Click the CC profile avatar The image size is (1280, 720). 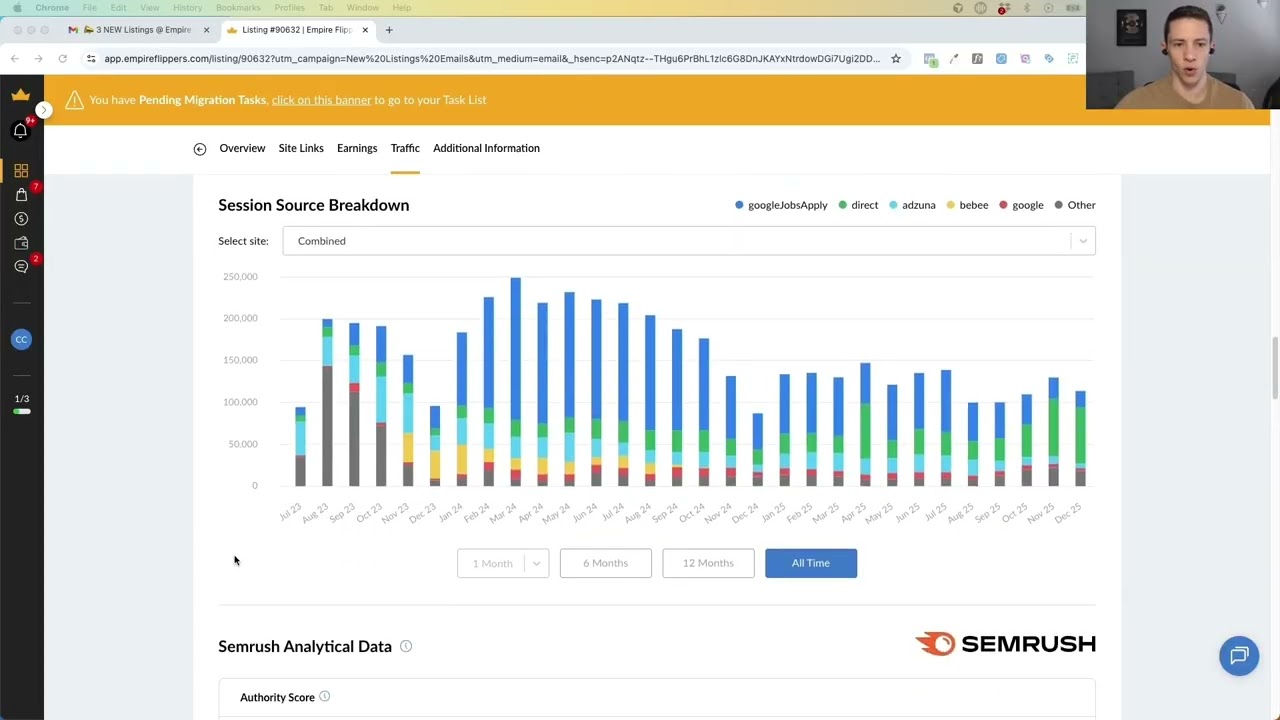[21, 339]
